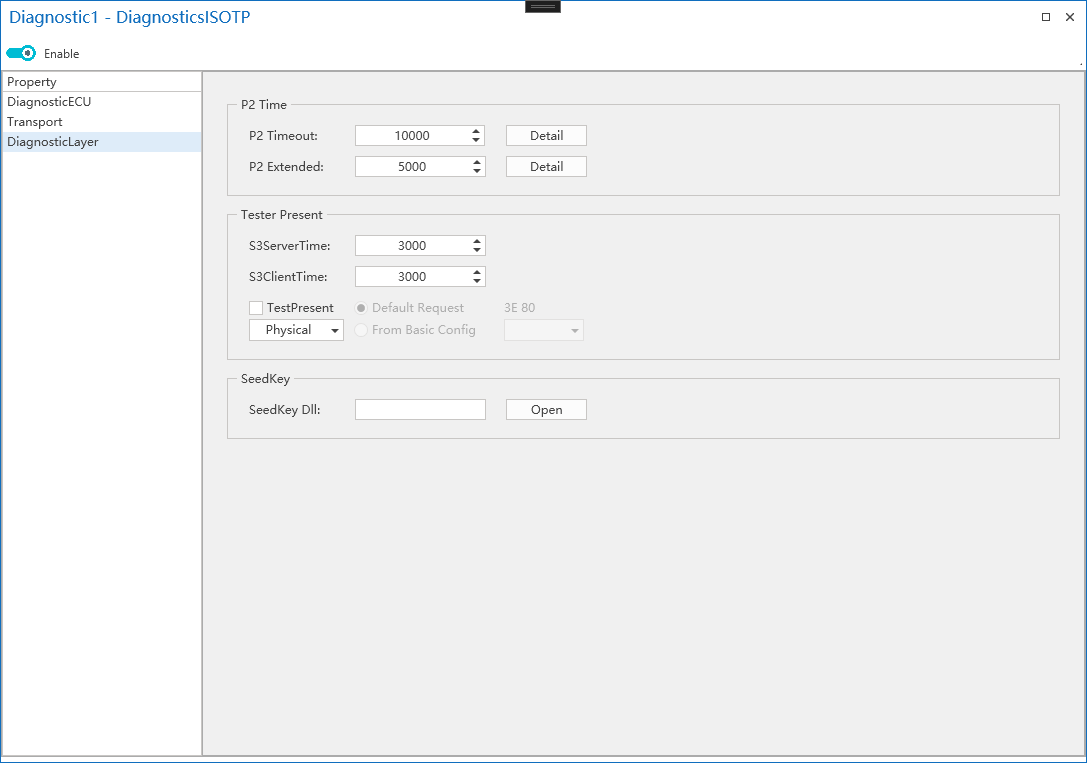The image size is (1087, 763).
Task: Increase S3ClientTime value with up arrow
Action: coord(477,272)
